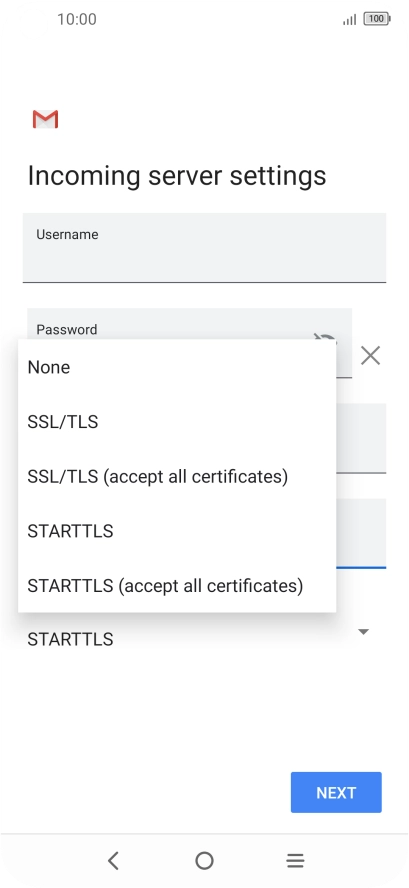
Task: Pick STARTTLS from the list
Action: [x=177, y=531]
